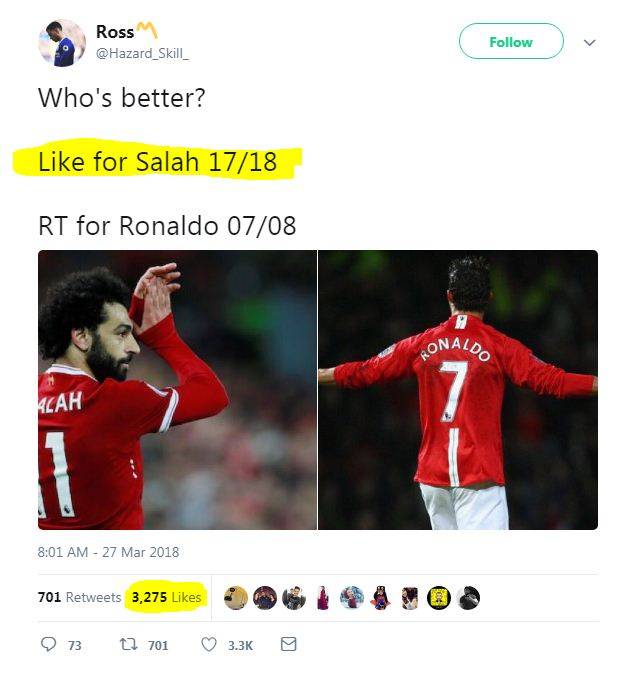Click the 3.3K likes count

pyautogui.click(x=240, y=646)
